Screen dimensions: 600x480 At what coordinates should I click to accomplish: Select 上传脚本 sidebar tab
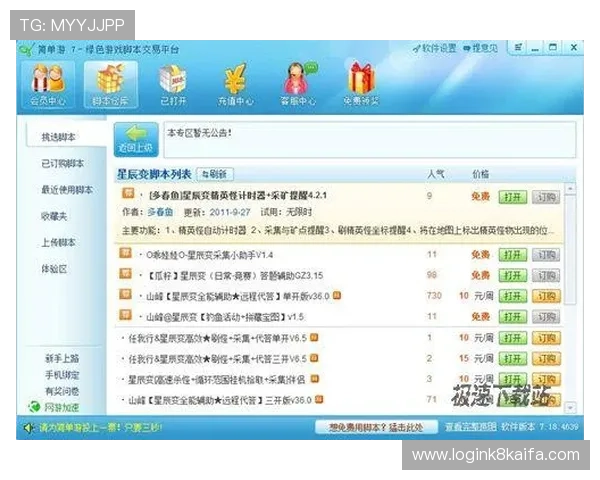pos(59,243)
